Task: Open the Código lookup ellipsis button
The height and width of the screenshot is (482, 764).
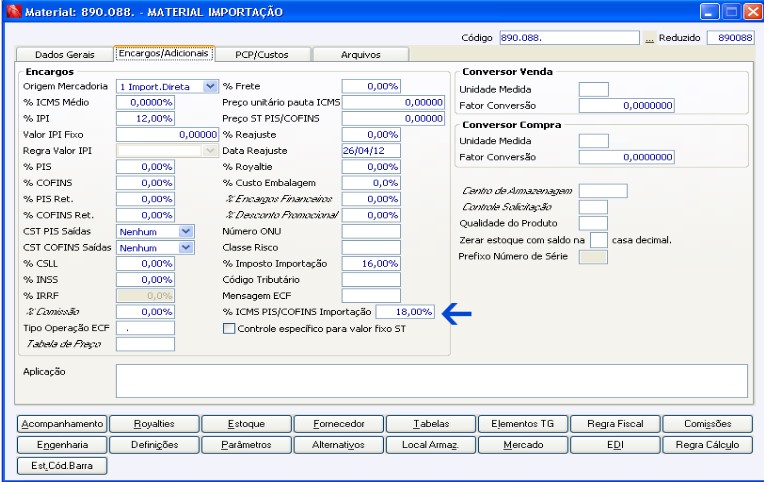Action: pos(649,38)
